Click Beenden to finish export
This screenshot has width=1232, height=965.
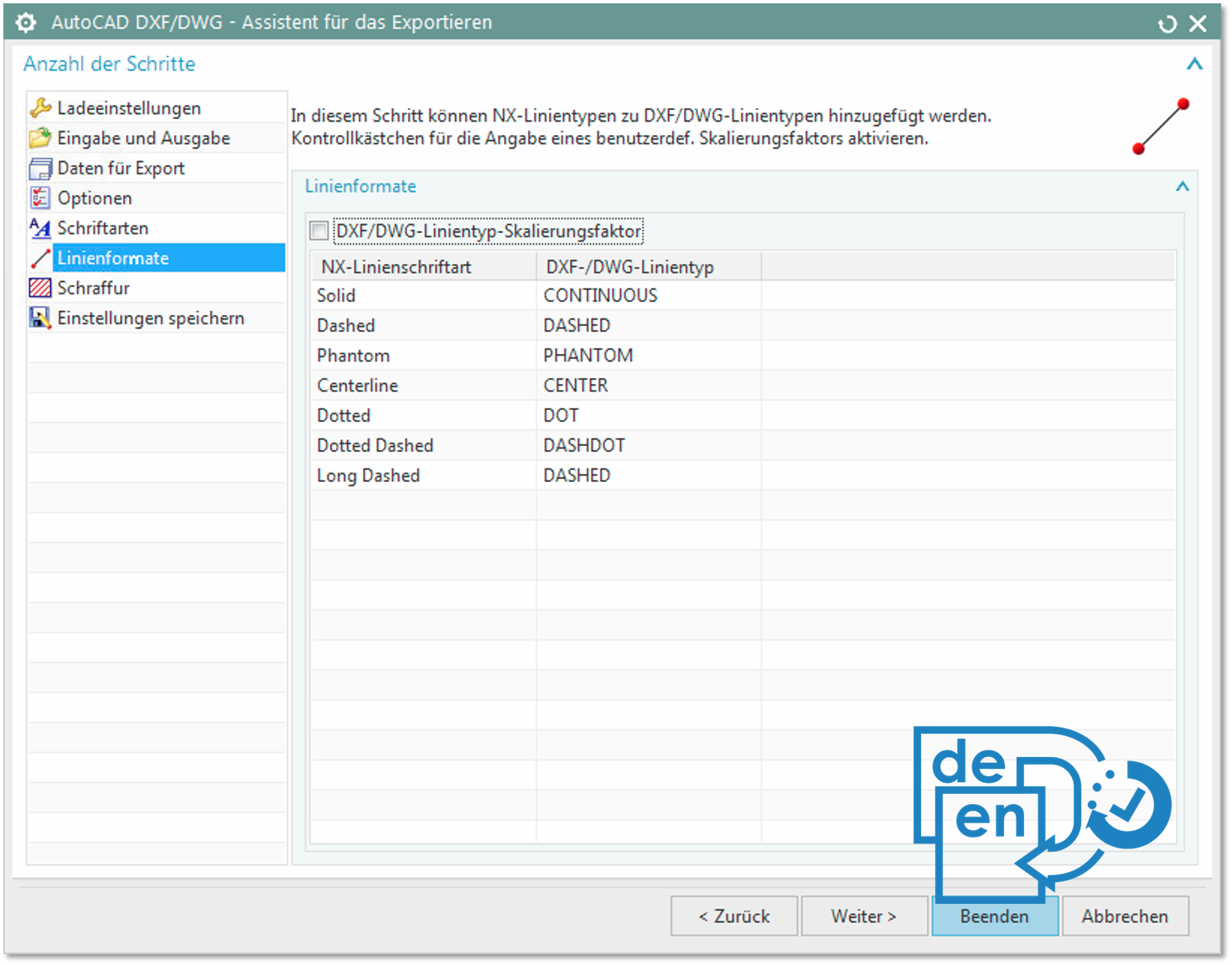coord(994,916)
